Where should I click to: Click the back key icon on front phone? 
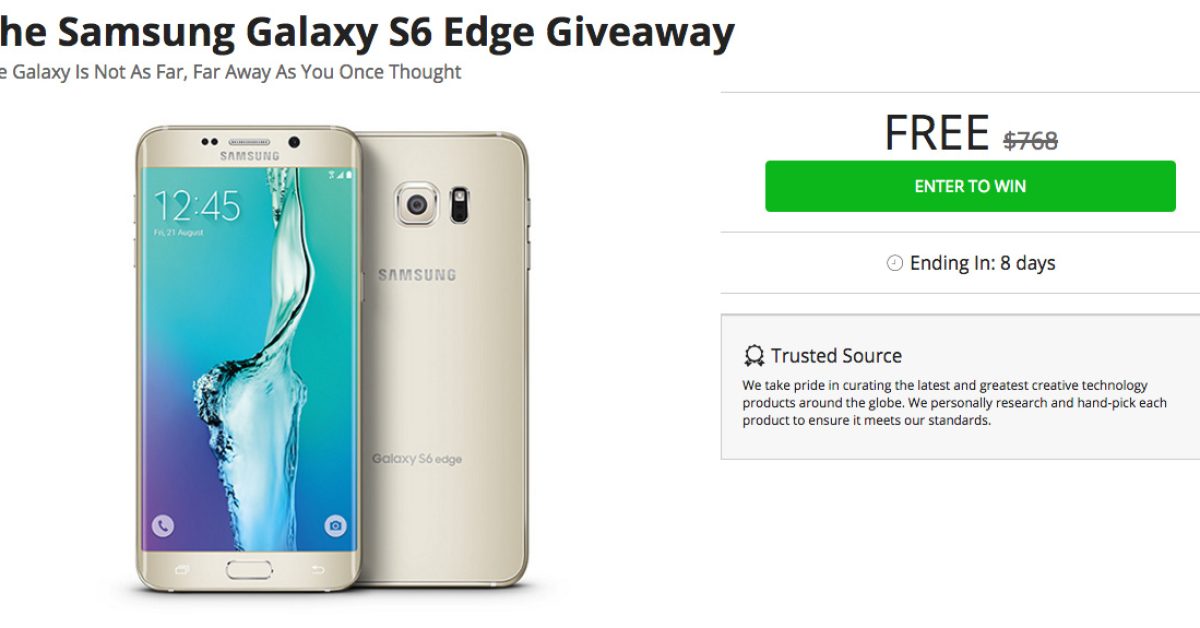(318, 570)
